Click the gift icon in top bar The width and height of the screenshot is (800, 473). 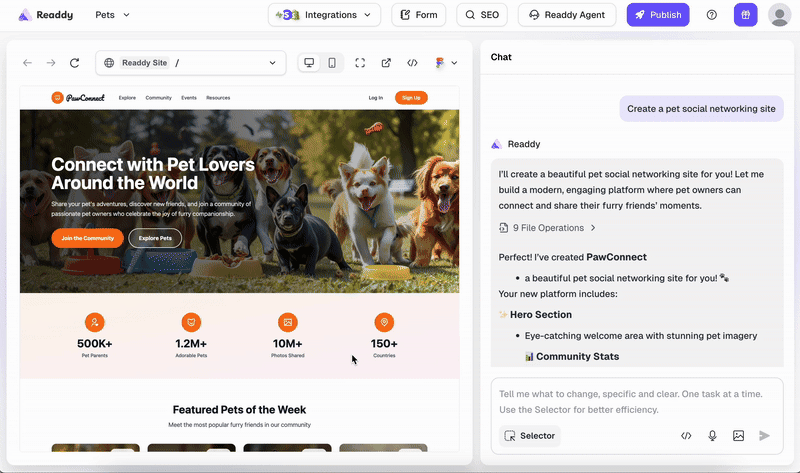[x=745, y=15]
